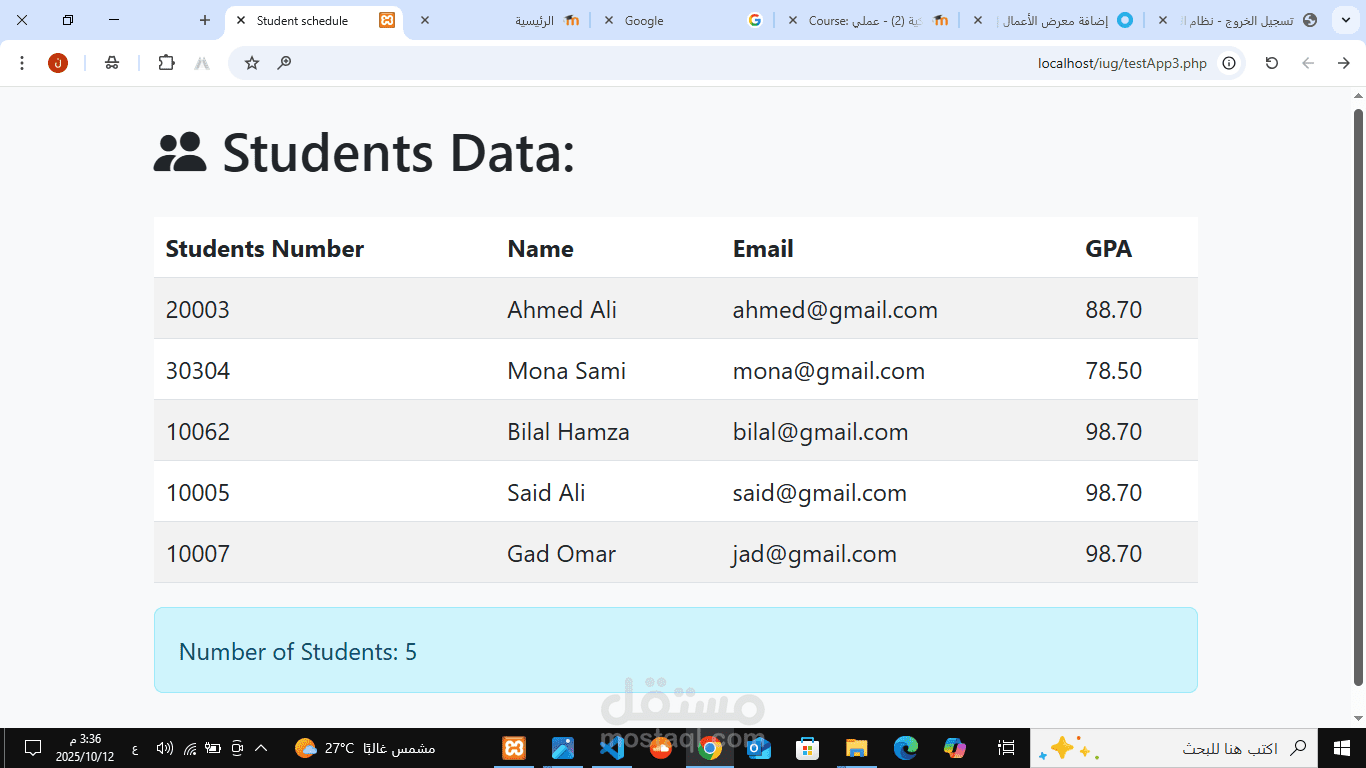Open the Microsoft Store from the taskbar
The width and height of the screenshot is (1366, 768).
coord(808,747)
